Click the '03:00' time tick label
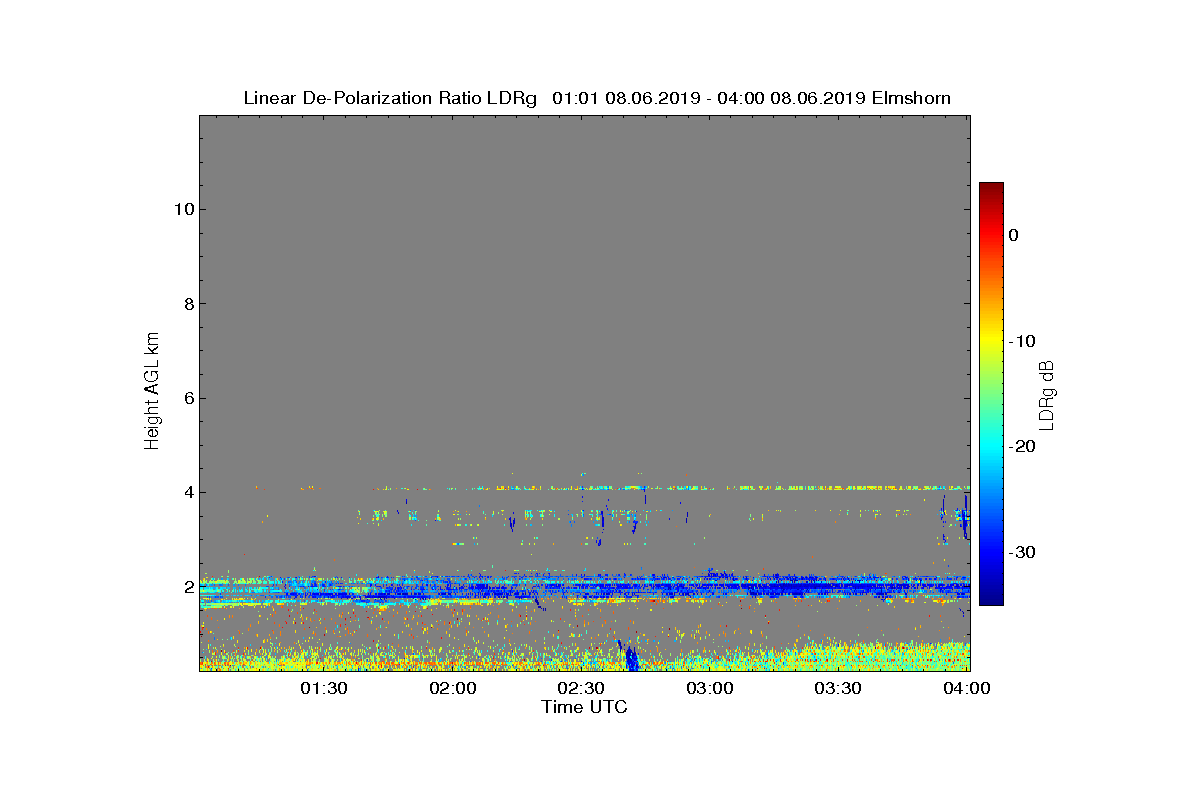The image size is (1200, 800). coord(711,688)
